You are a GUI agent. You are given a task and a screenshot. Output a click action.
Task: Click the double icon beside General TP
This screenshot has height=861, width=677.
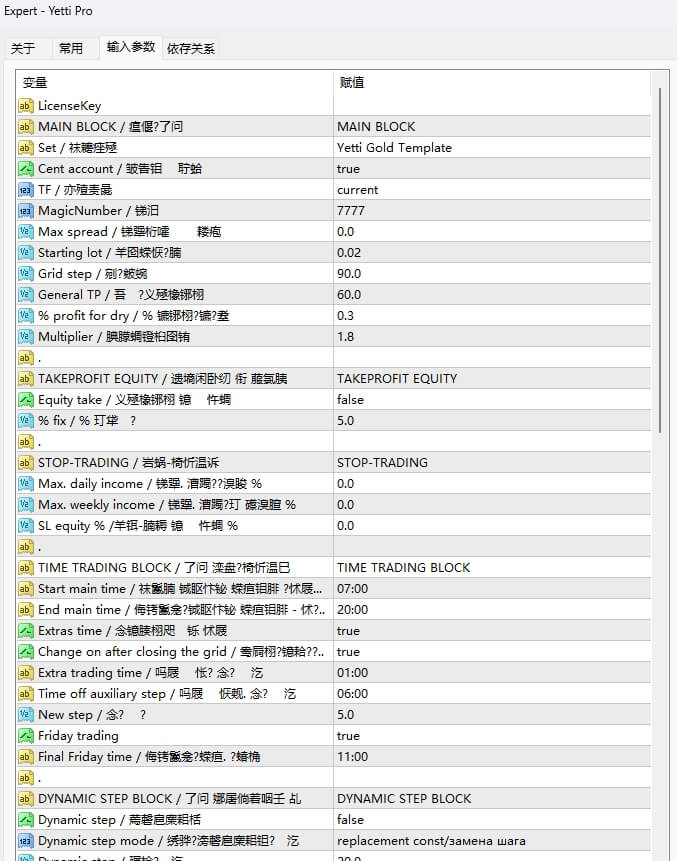coord(26,295)
